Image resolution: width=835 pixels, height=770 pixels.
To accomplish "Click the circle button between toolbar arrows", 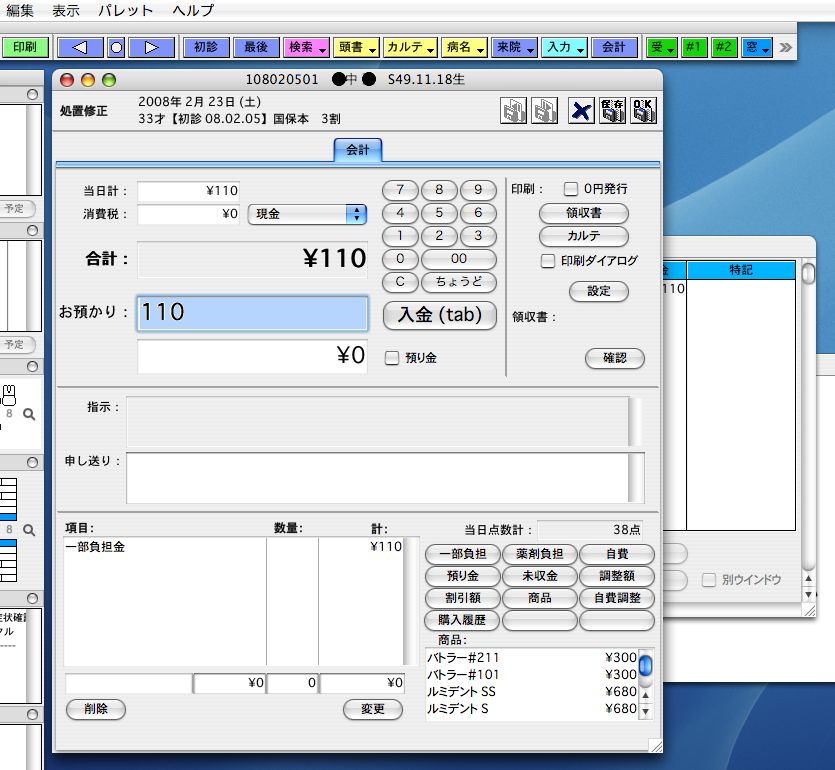I will pyautogui.click(x=116, y=47).
